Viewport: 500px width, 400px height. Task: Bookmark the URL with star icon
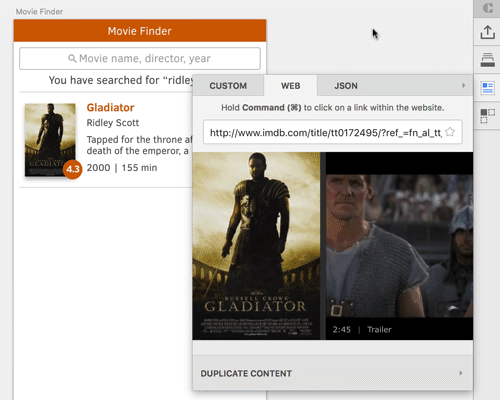pos(450,132)
